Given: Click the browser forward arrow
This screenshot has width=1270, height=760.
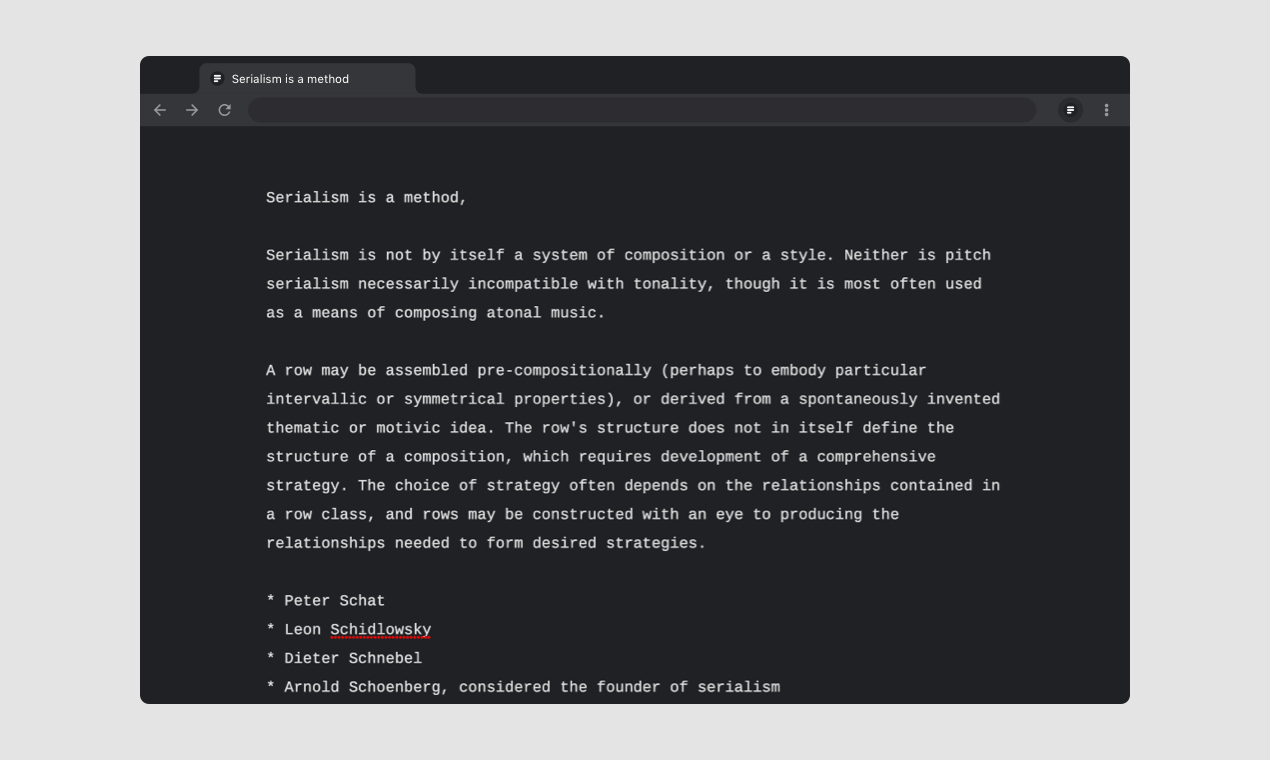Looking at the screenshot, I should point(192,110).
